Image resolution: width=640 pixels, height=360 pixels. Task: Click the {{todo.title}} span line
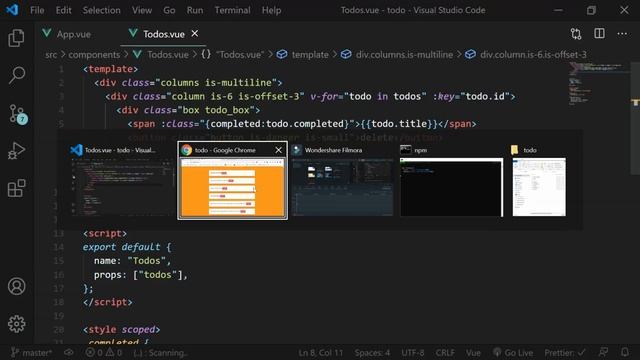(302, 124)
